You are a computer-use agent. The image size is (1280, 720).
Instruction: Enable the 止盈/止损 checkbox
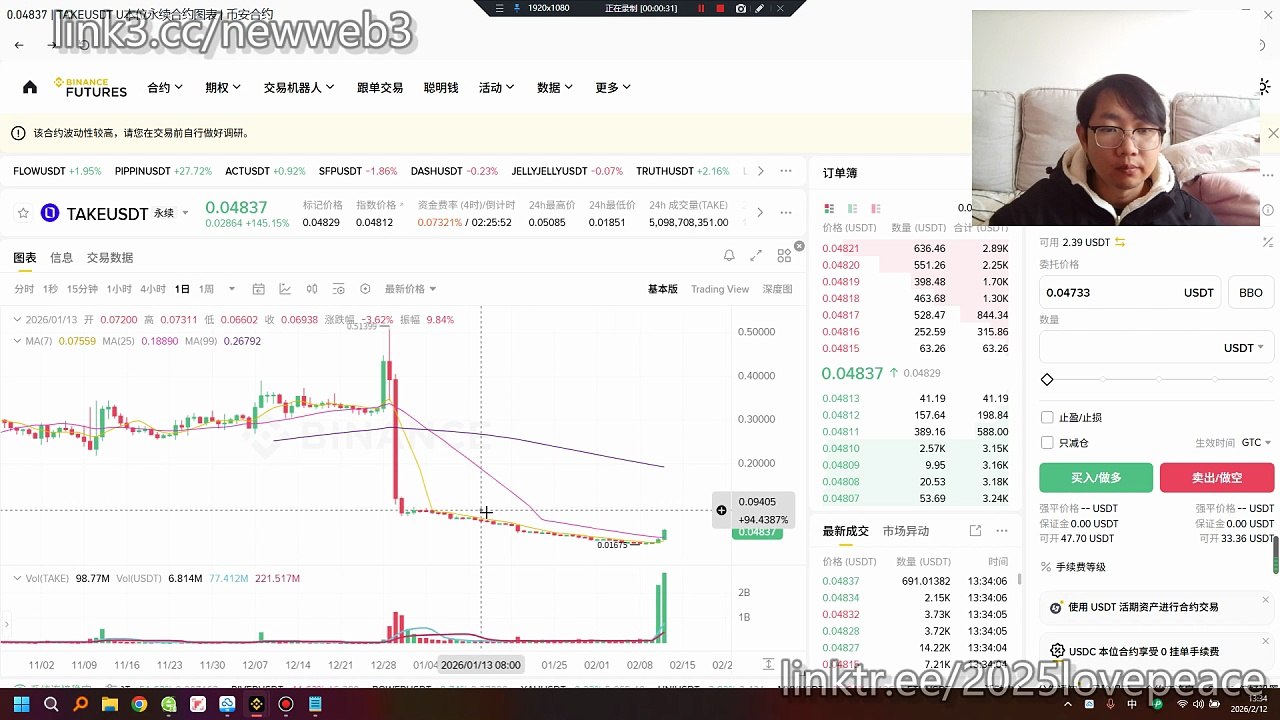point(1047,417)
